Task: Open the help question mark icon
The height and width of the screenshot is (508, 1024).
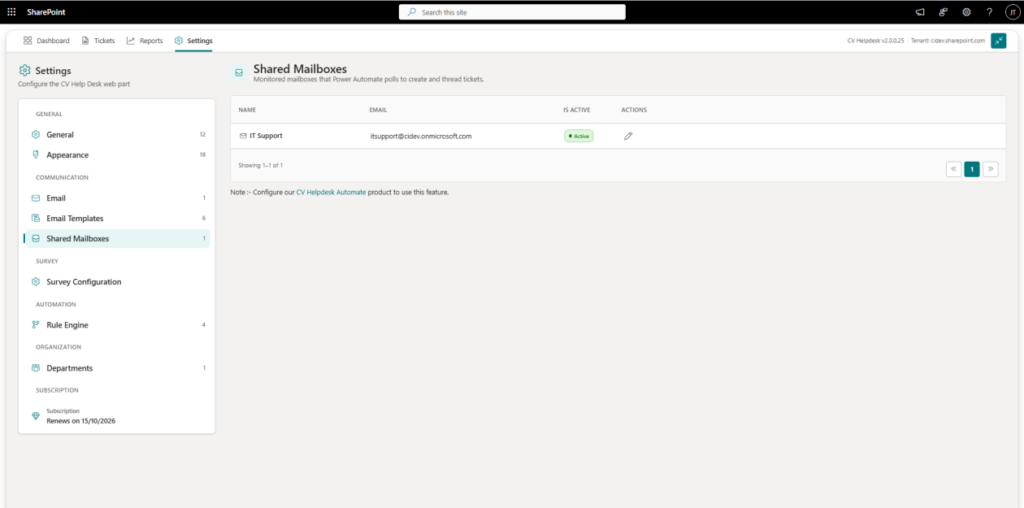Action: pos(989,12)
